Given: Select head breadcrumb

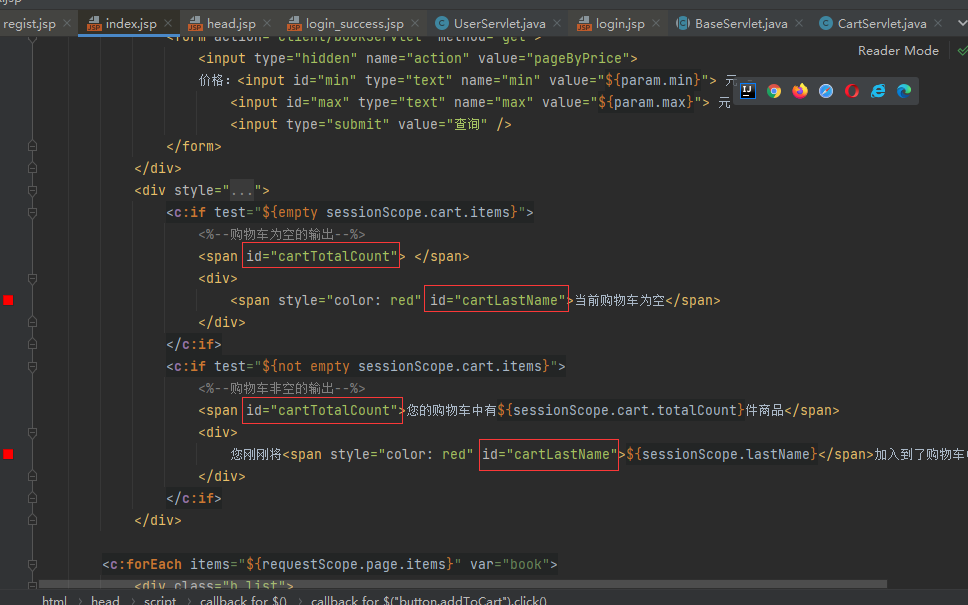Looking at the screenshot, I should point(105,600).
